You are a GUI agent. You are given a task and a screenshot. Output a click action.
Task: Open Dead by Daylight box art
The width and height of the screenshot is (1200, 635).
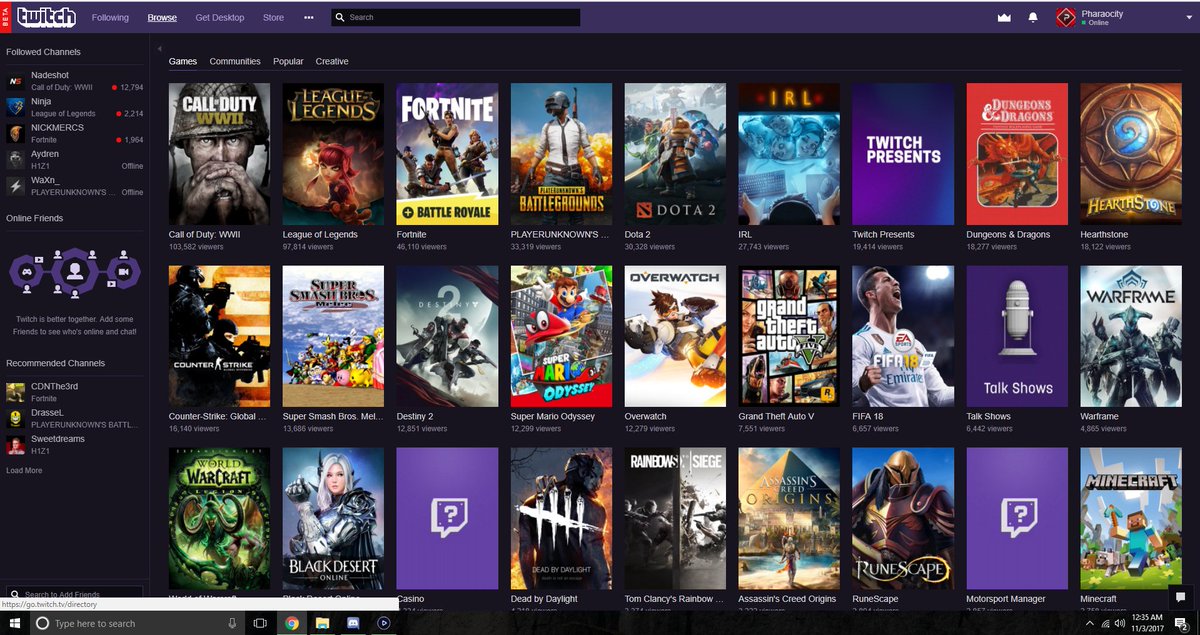point(561,518)
